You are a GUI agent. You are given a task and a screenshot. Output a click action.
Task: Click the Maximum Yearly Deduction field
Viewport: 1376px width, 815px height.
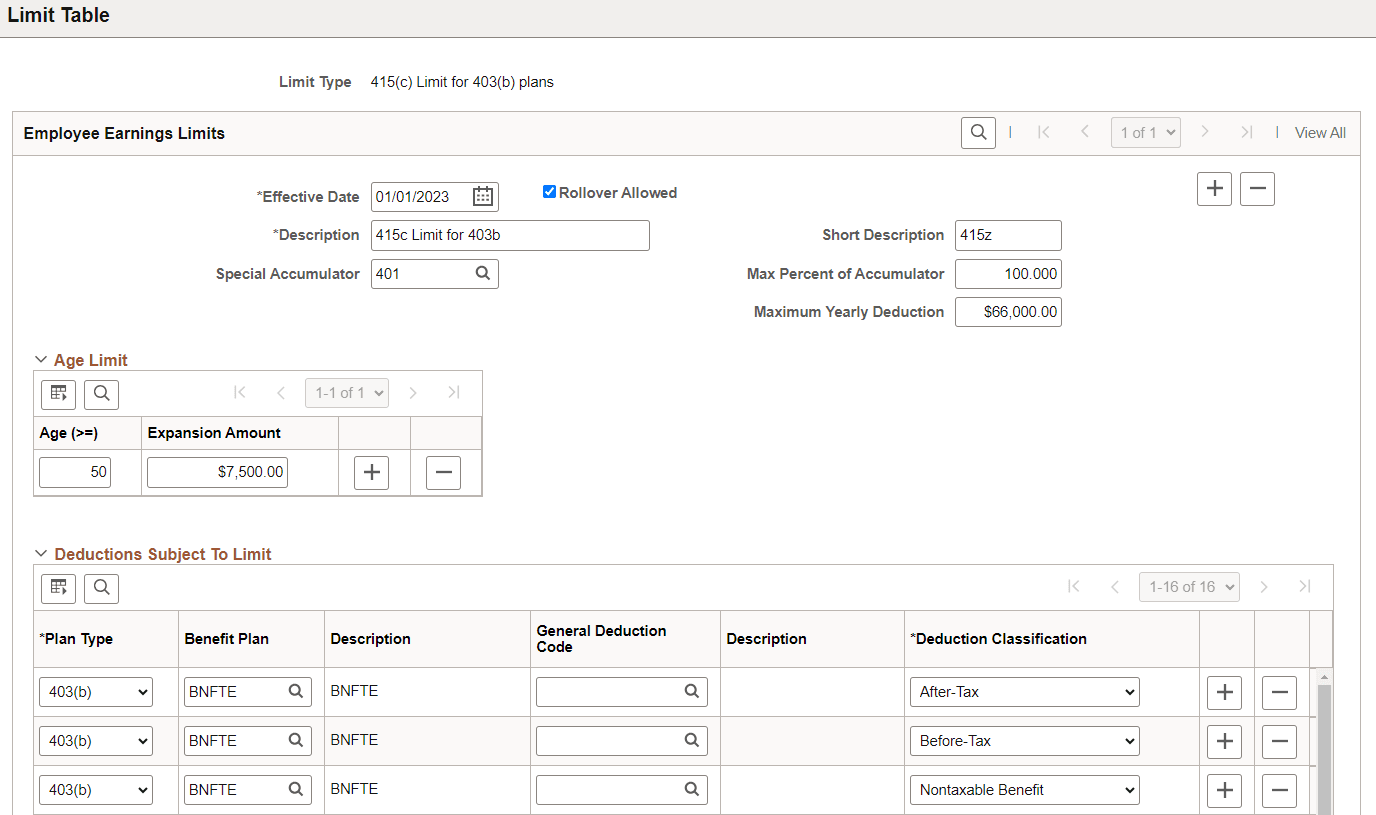coord(1008,312)
